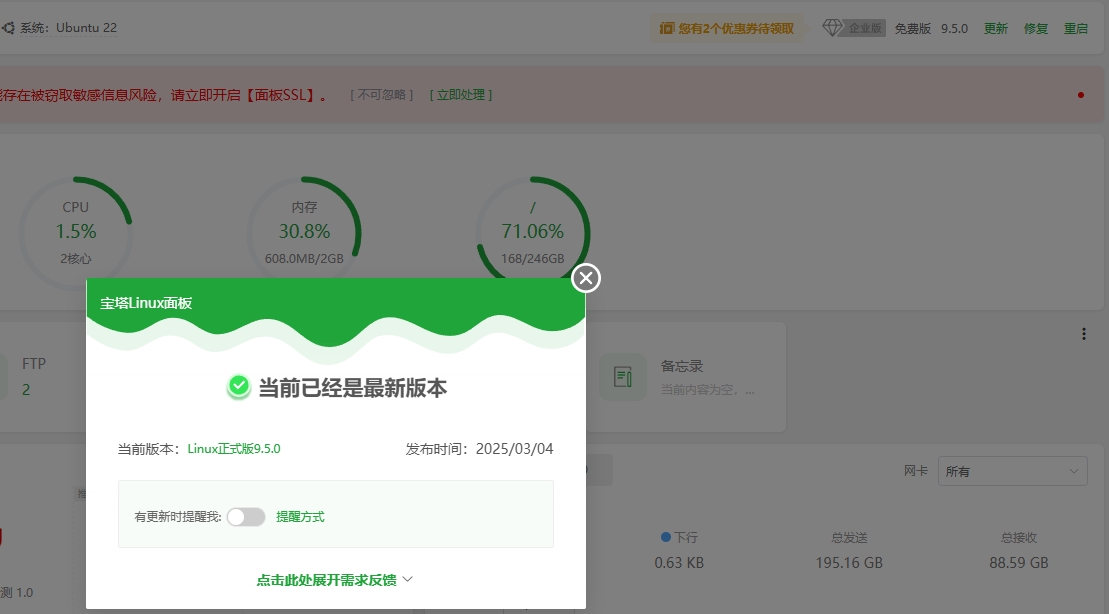The width and height of the screenshot is (1109, 614).
Task: Open the coupon notice 您有2个优惠券待领取
Action: coord(727,28)
